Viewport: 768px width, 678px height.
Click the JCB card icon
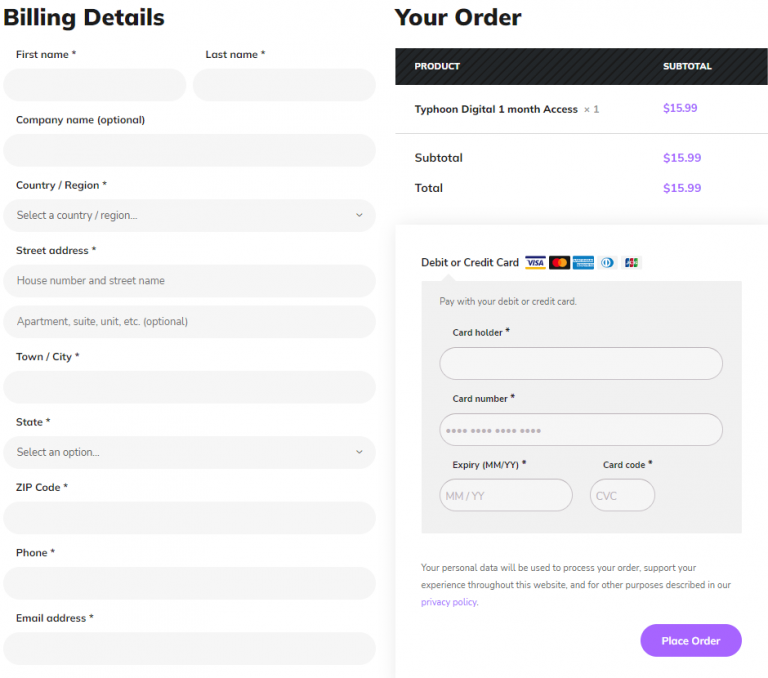[x=631, y=263]
